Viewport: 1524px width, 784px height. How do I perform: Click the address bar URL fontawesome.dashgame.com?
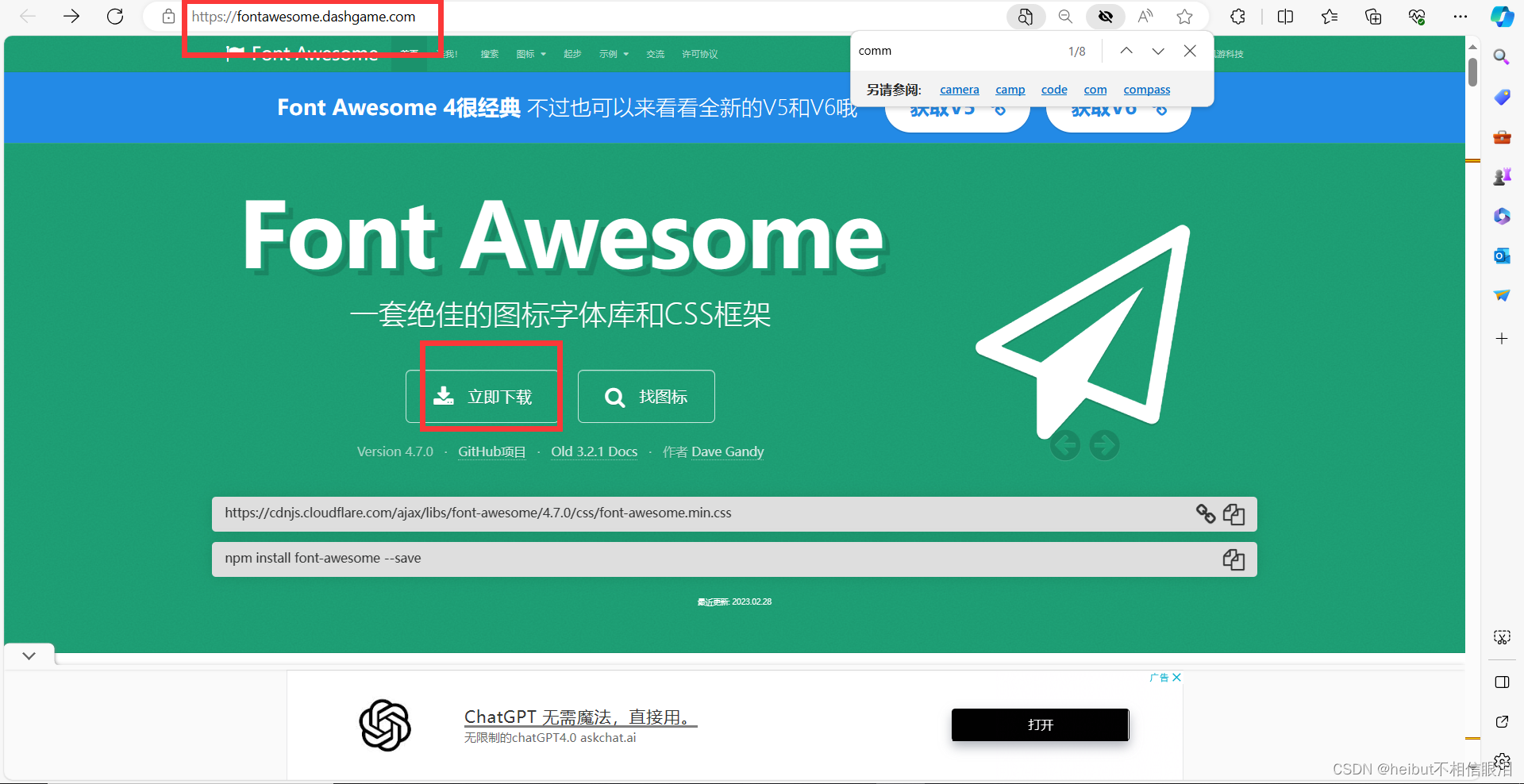pos(303,17)
